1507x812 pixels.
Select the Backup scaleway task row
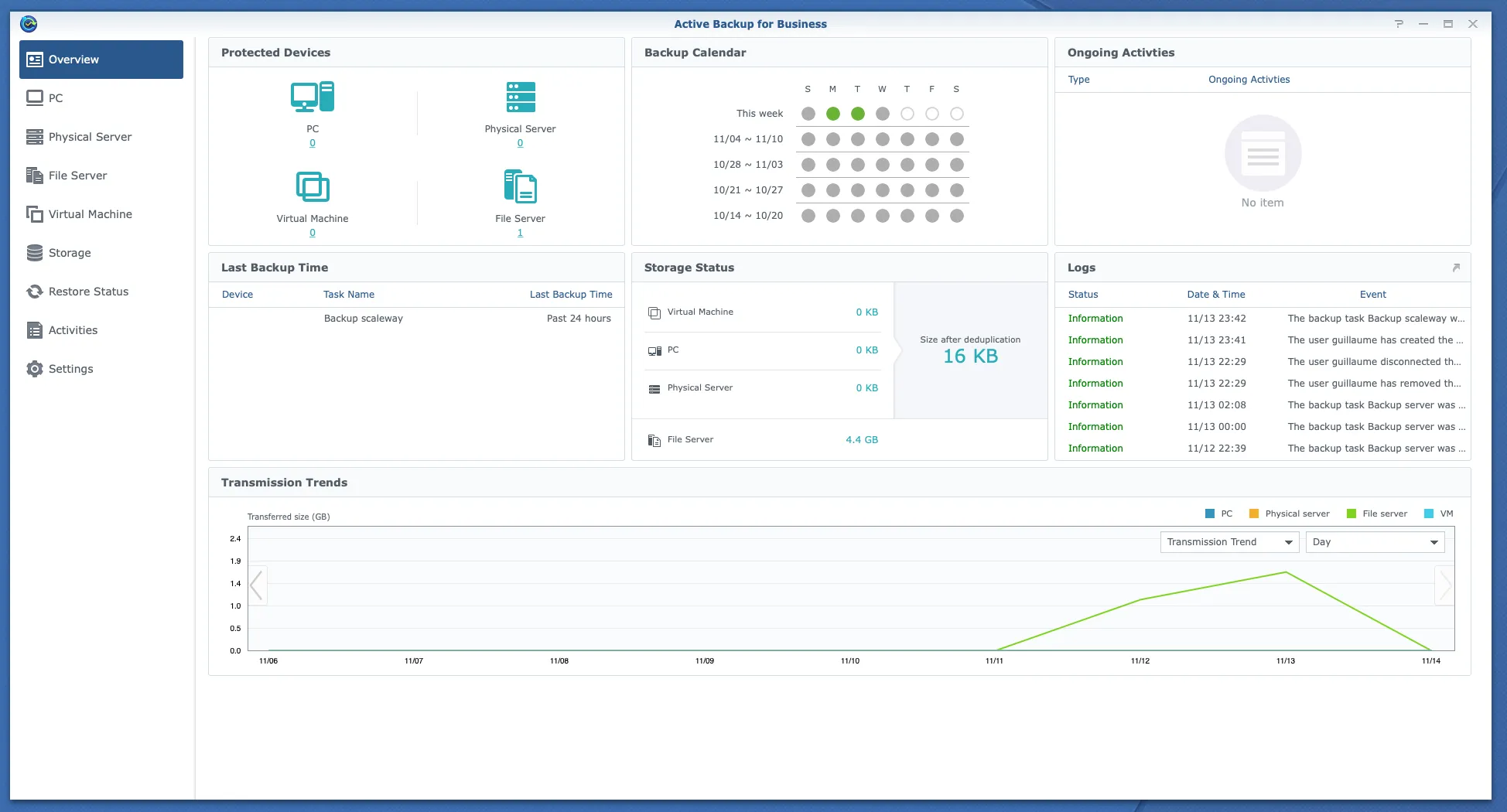pyautogui.click(x=416, y=319)
